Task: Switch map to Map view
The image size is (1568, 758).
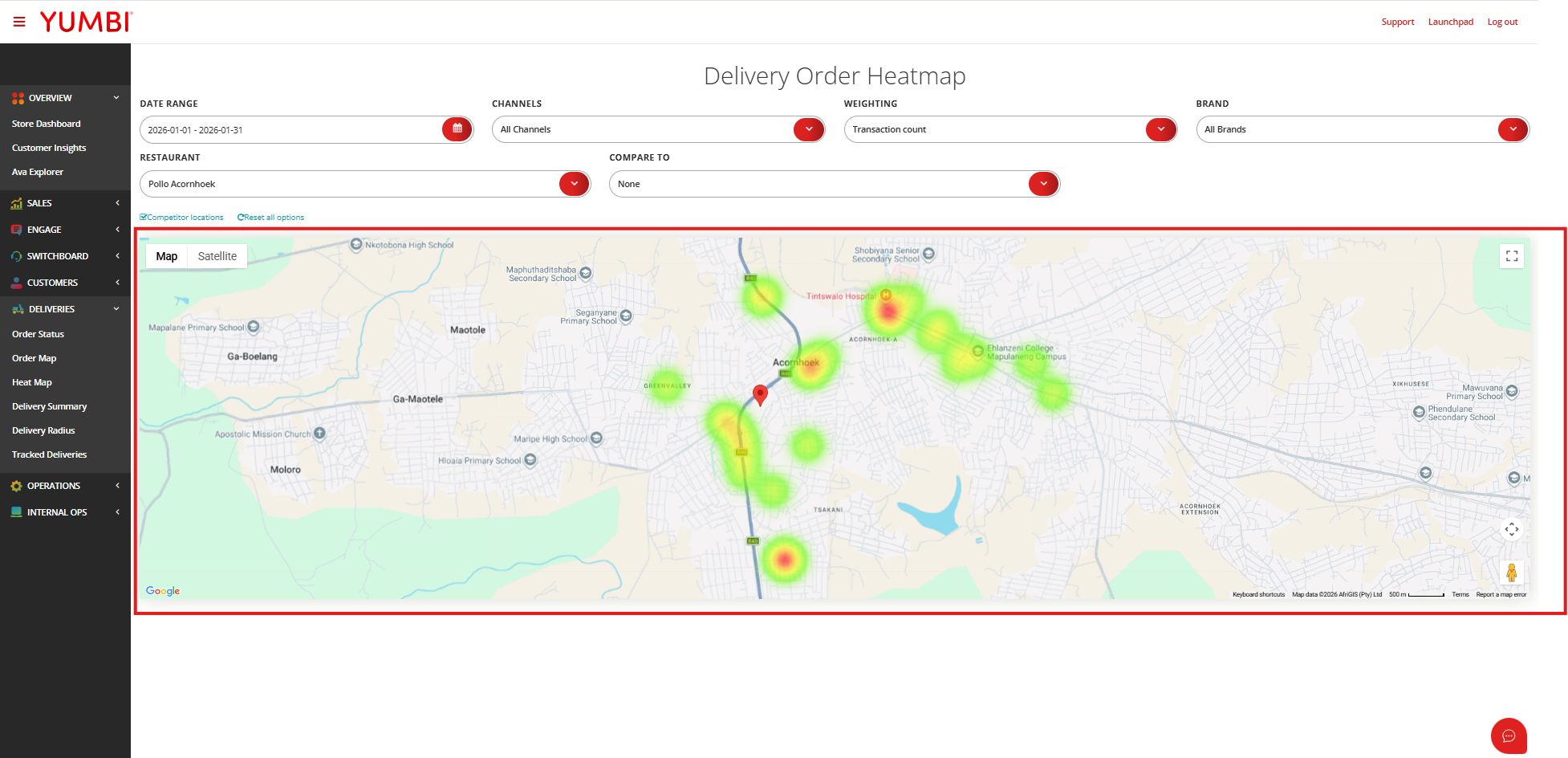Action: click(167, 256)
